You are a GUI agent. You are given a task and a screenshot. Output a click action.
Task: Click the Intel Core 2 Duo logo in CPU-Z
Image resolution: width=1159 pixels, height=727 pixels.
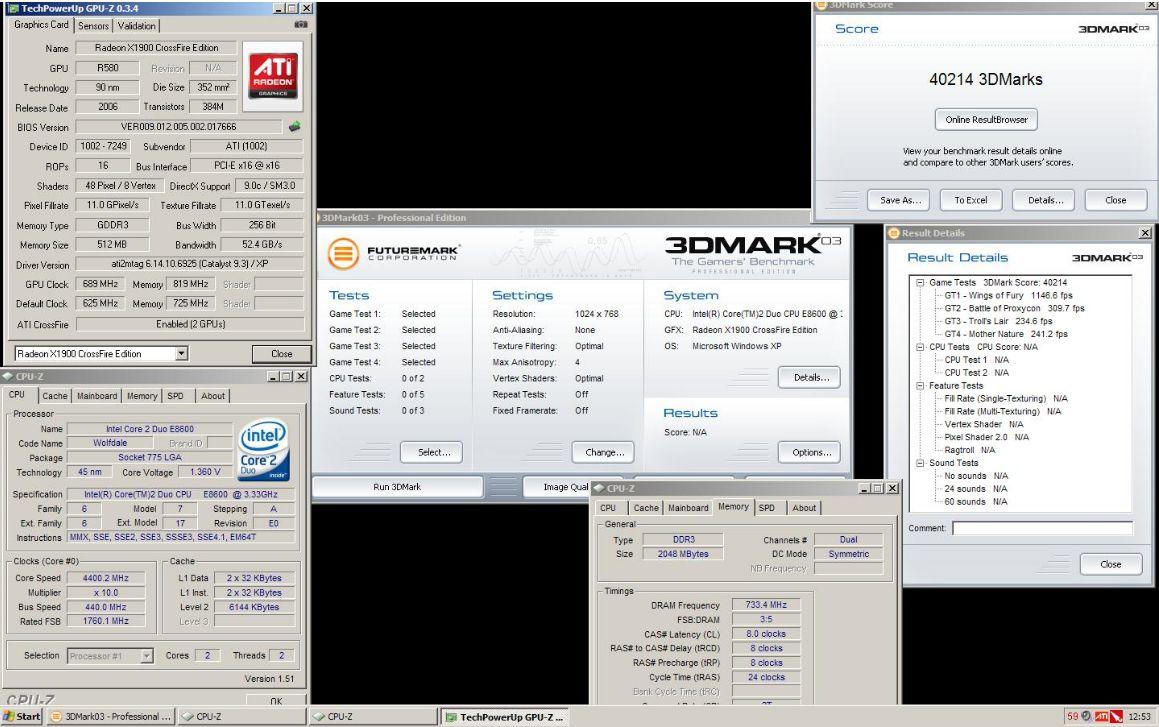pos(264,451)
